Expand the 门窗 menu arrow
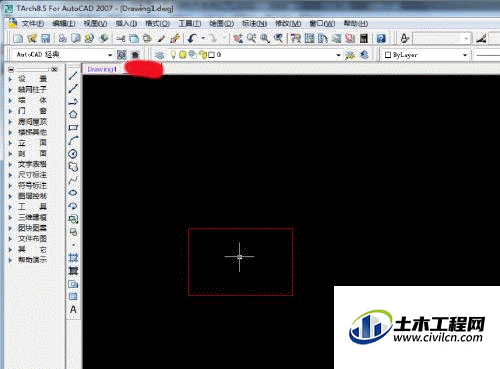The height and width of the screenshot is (369, 500). pos(10,111)
